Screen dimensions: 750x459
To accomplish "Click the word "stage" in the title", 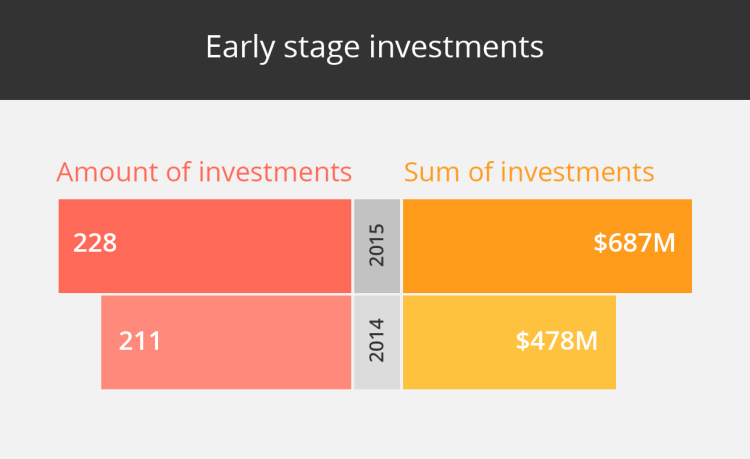I will 321,49.
